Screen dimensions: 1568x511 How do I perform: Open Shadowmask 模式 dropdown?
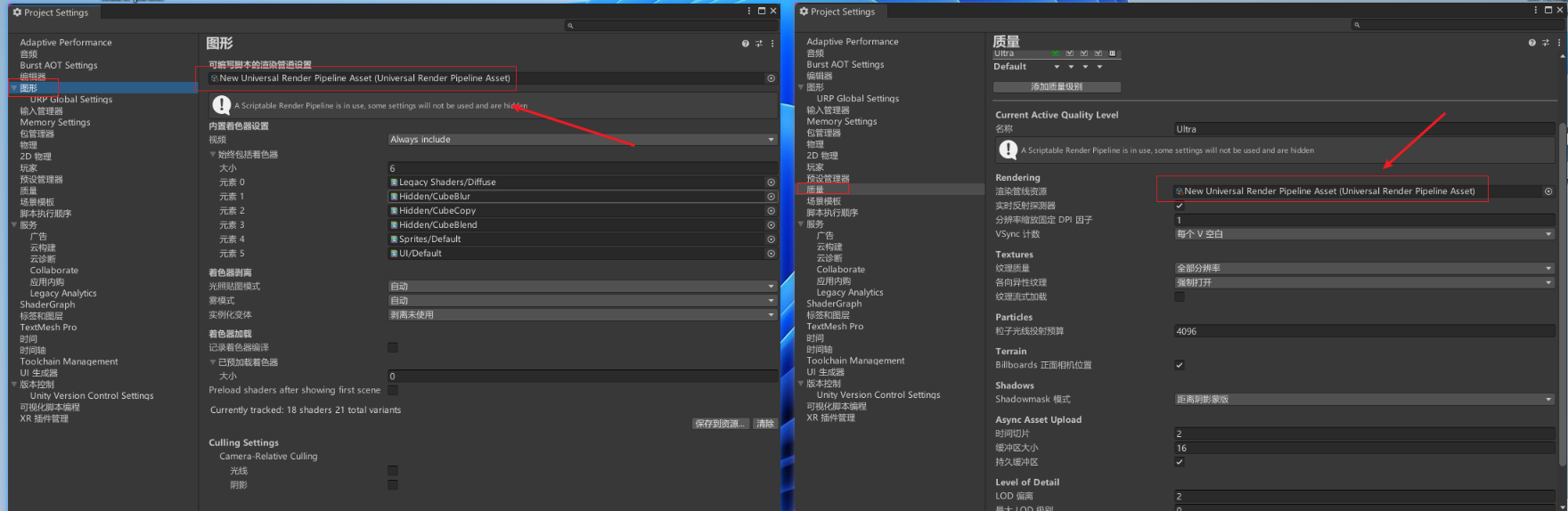1364,400
